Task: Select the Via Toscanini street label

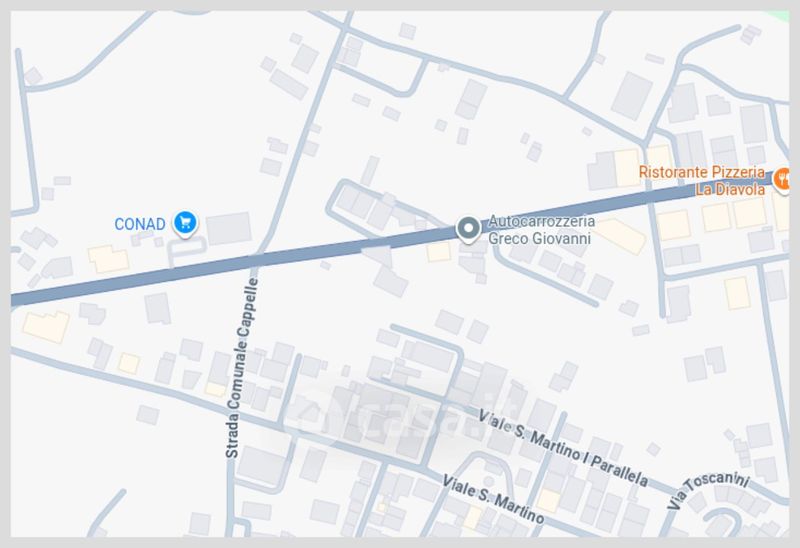Action: point(708,491)
